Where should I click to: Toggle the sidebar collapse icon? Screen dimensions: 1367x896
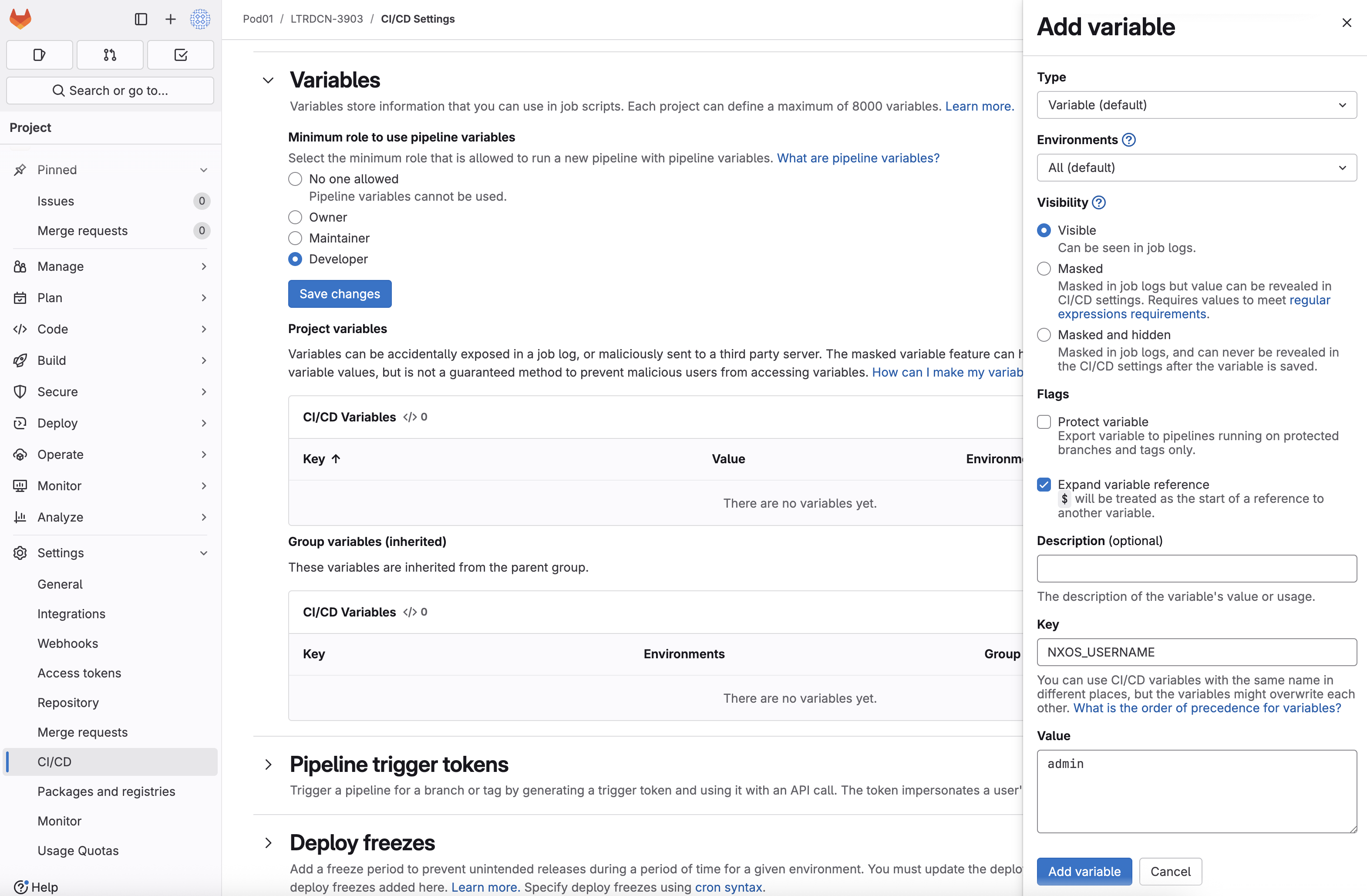click(141, 19)
